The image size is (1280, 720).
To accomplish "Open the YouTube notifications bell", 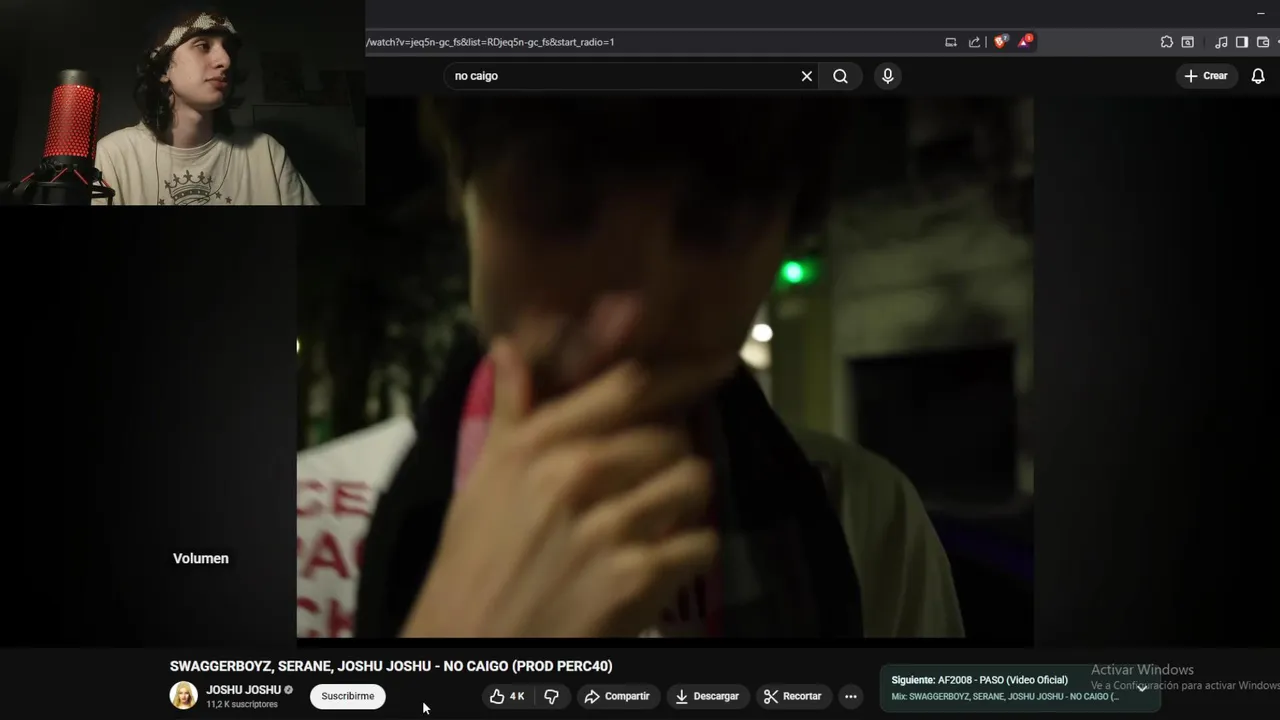I will pos(1258,76).
